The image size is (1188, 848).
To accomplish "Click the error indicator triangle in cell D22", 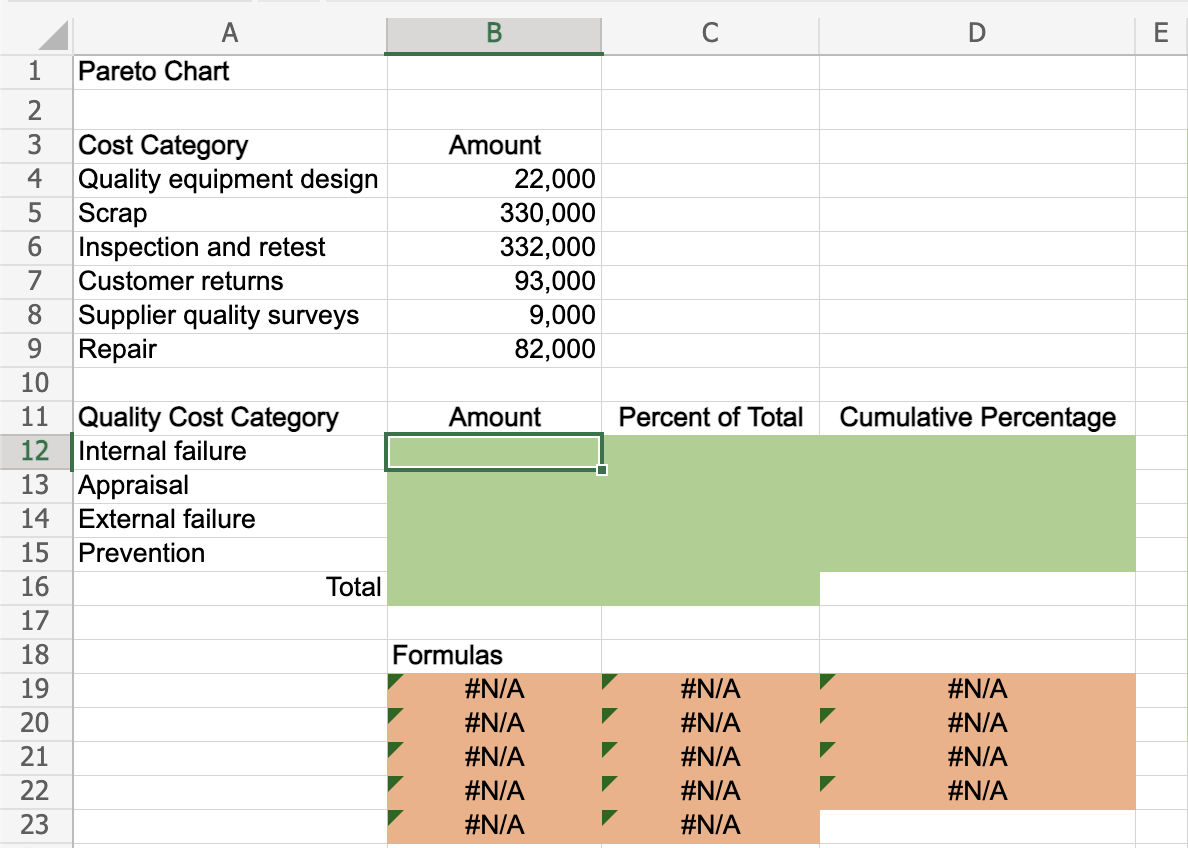I will pyautogui.click(x=826, y=783).
